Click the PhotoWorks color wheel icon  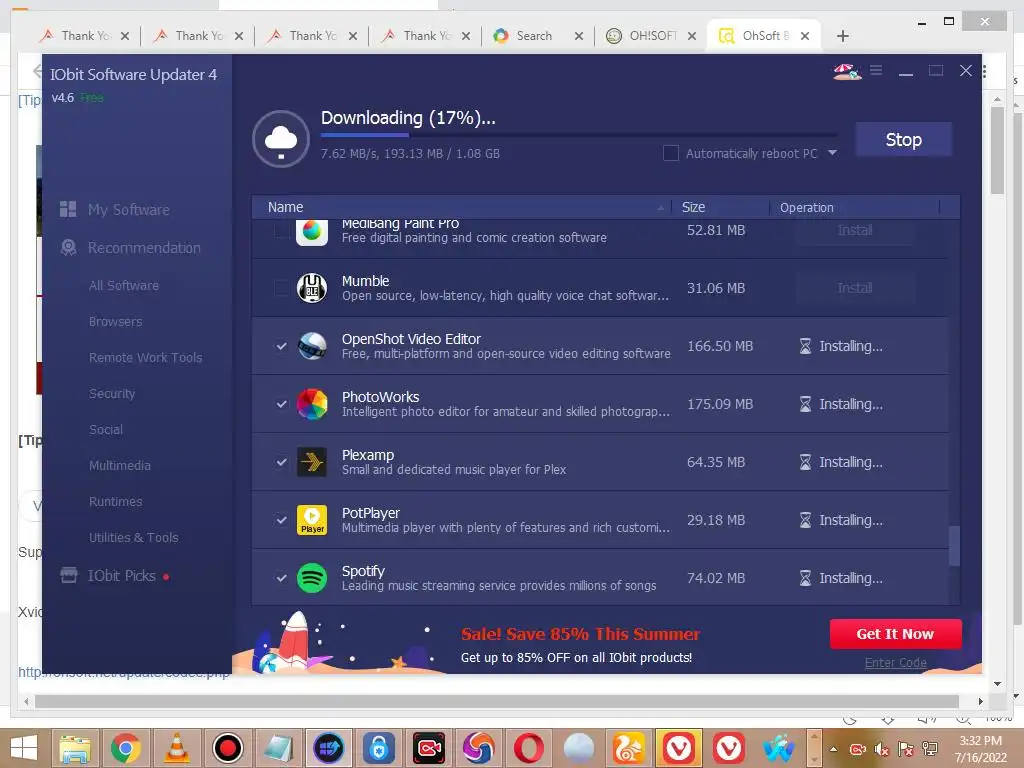(x=312, y=404)
